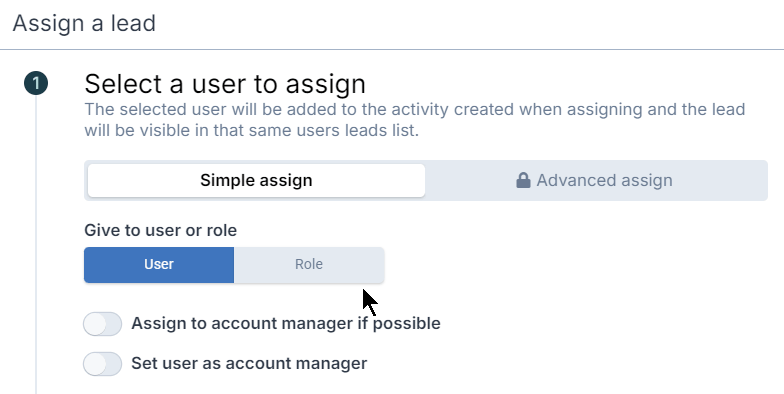Click the 'Assign a lead' dialog title
The image size is (784, 394).
[x=84, y=24]
